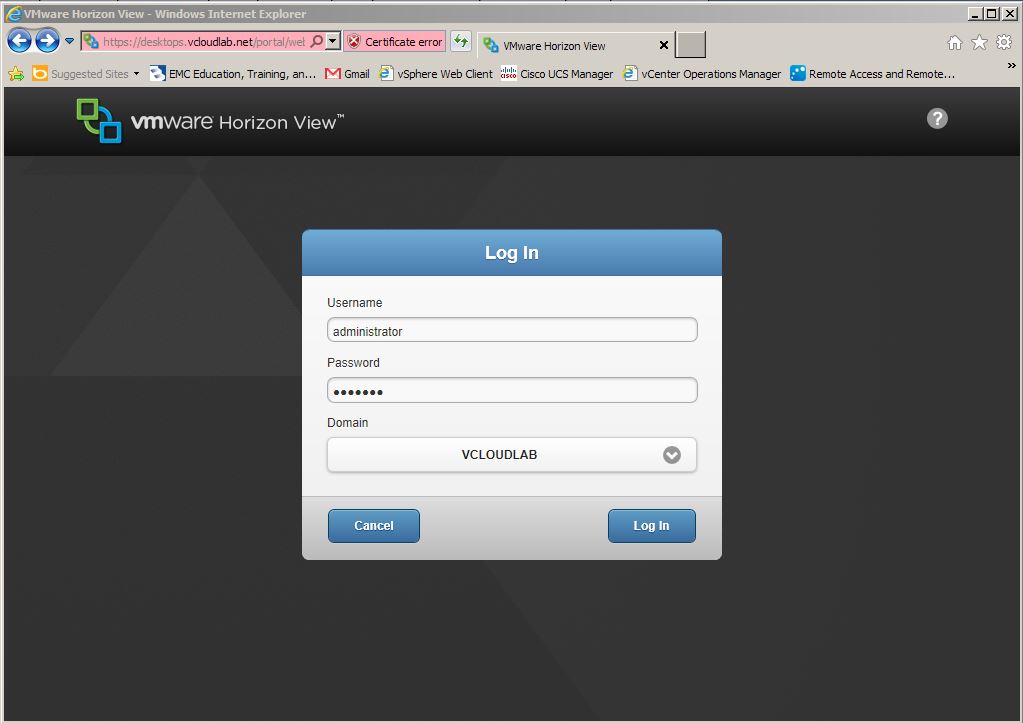Screen dimensions: 1023x723
Task: Open a new blank tab
Action: (x=690, y=45)
